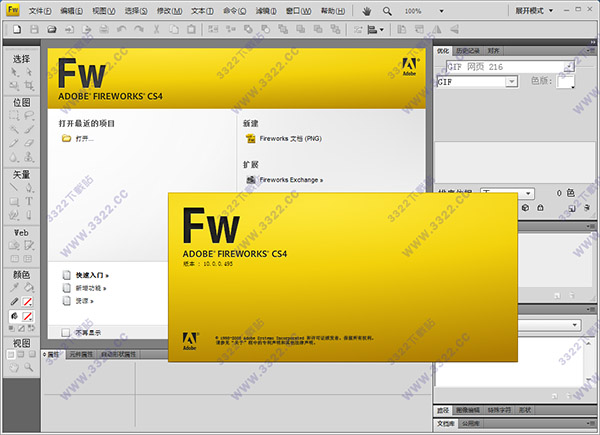Image resolution: width=600 pixels, height=435 pixels.
Task: Select the Hotspot tool
Action: coord(14,245)
